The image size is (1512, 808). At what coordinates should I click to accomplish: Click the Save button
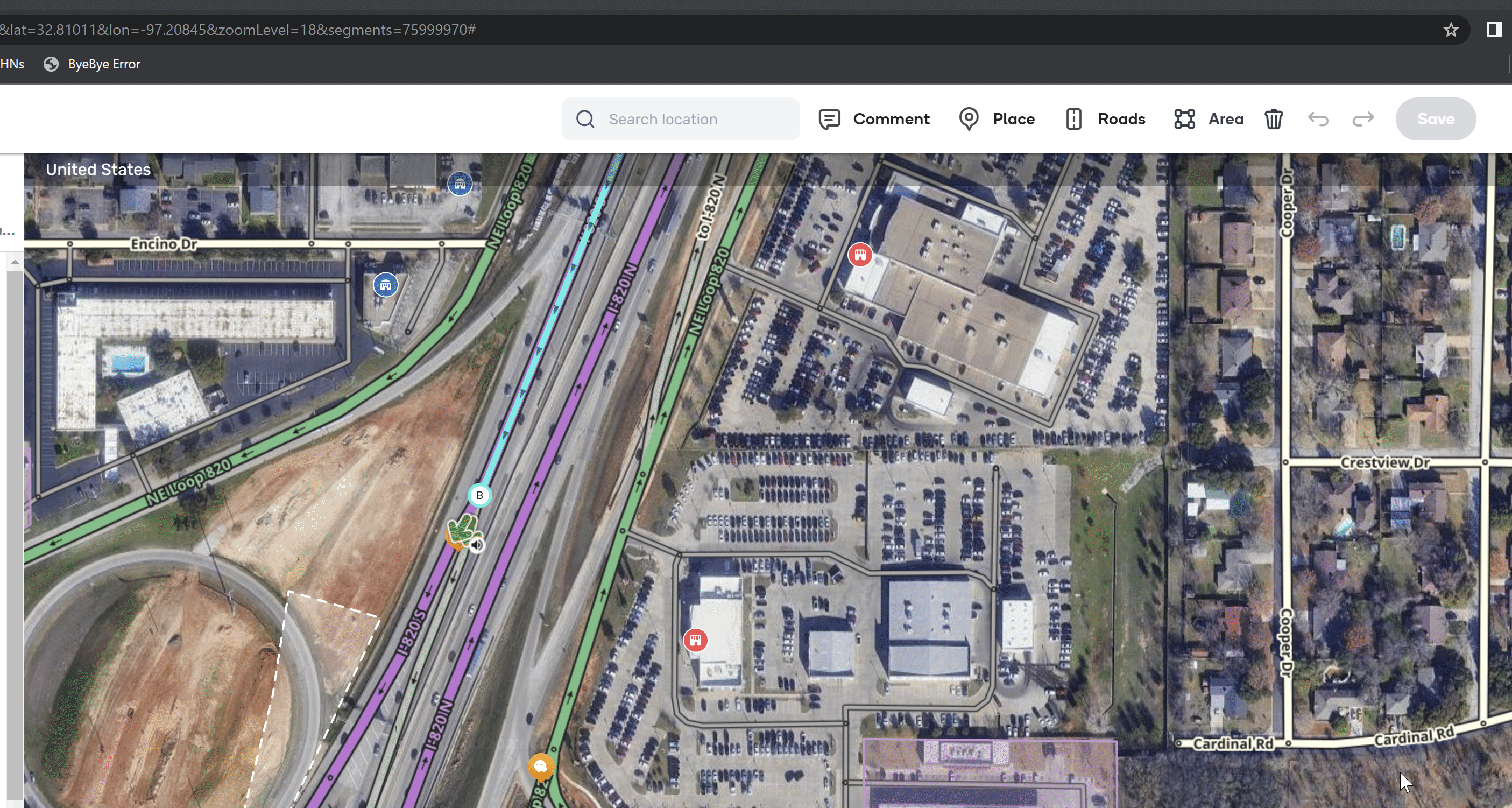click(x=1436, y=118)
